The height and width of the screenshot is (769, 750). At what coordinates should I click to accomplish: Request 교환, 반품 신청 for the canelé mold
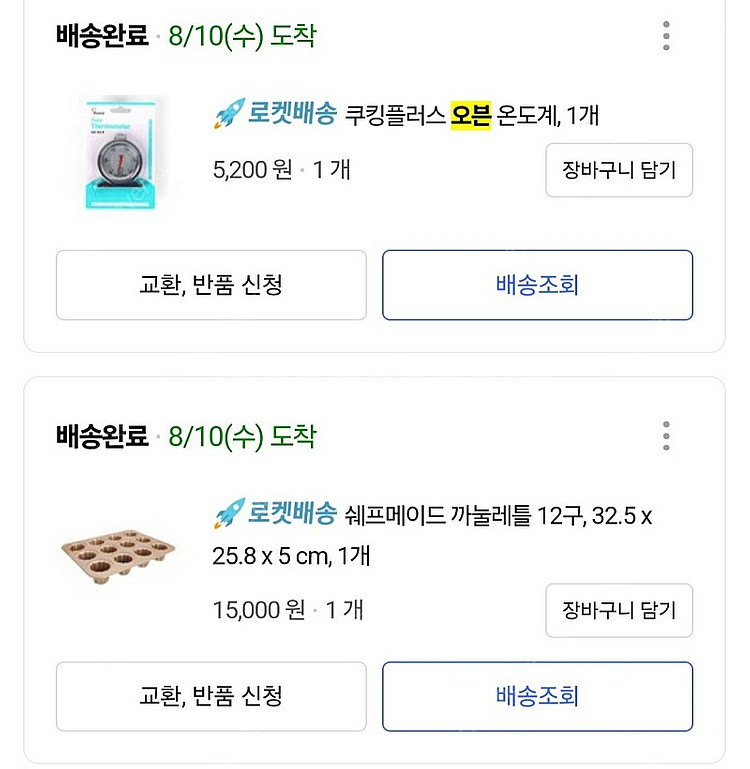point(211,696)
